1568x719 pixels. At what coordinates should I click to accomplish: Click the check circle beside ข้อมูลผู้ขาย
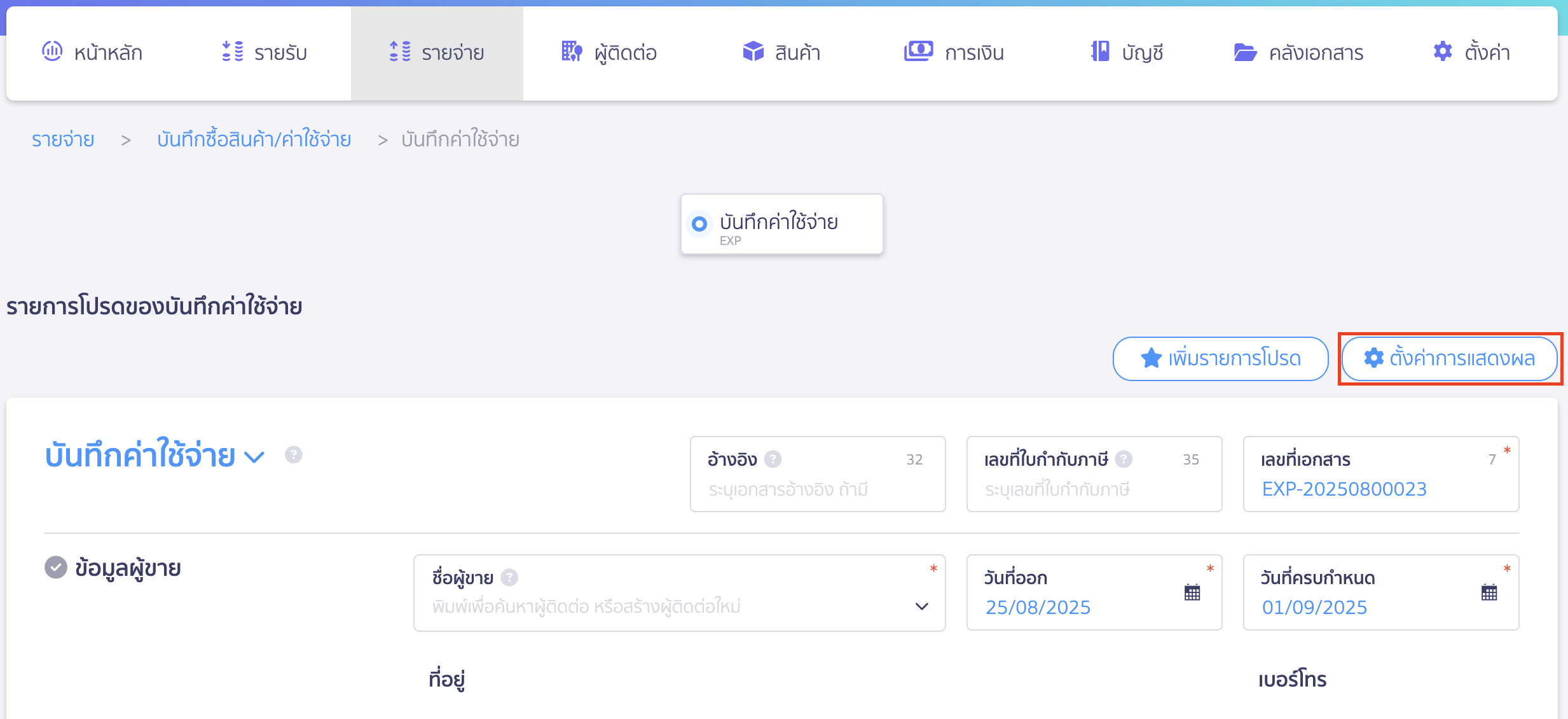[55, 567]
